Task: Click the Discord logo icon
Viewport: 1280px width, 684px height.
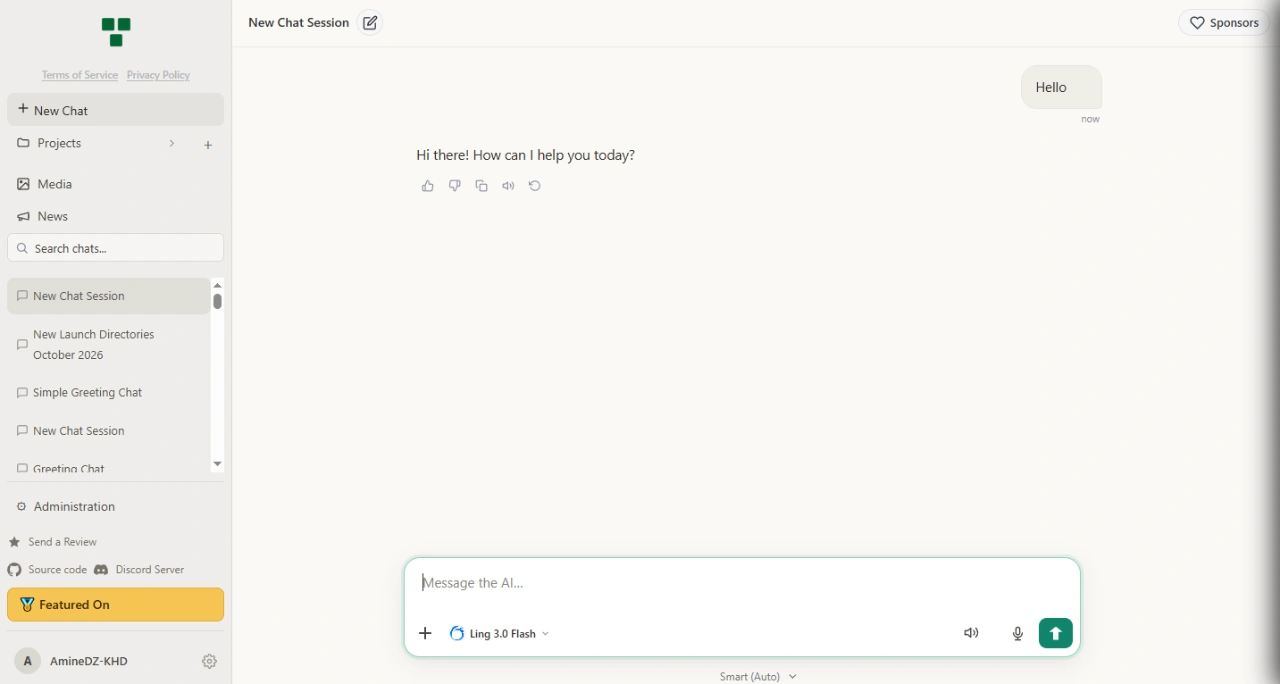Action: coord(101,570)
